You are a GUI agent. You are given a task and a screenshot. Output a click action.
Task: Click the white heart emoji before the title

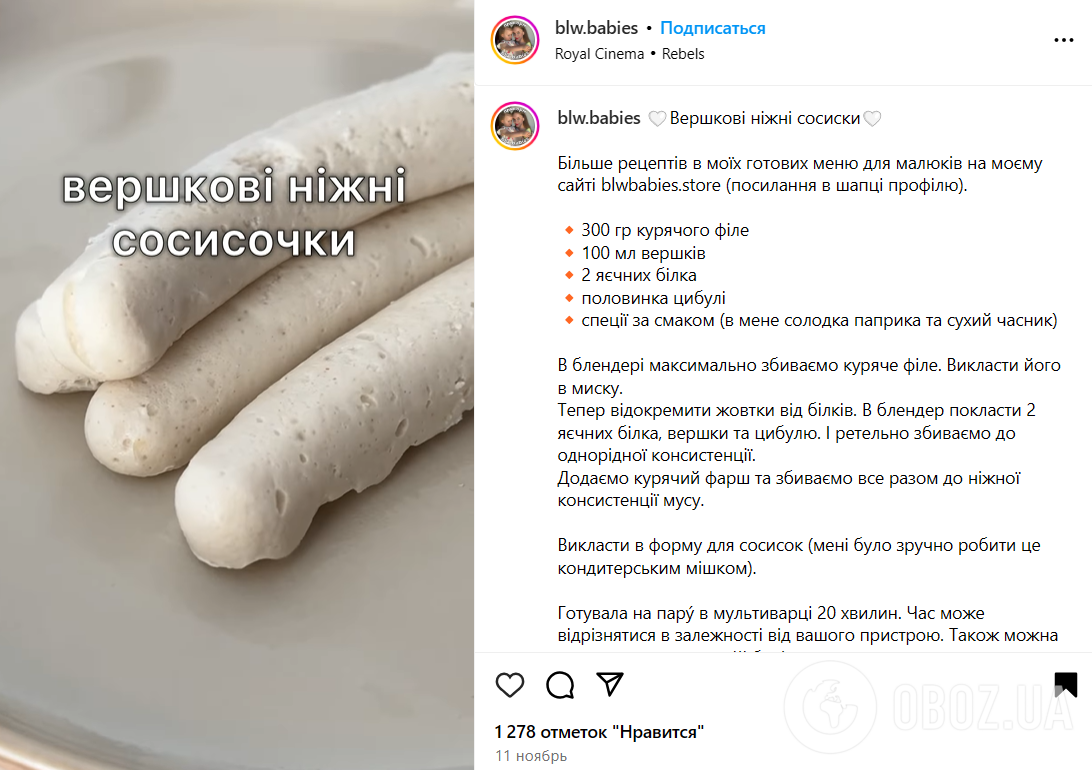coord(657,119)
